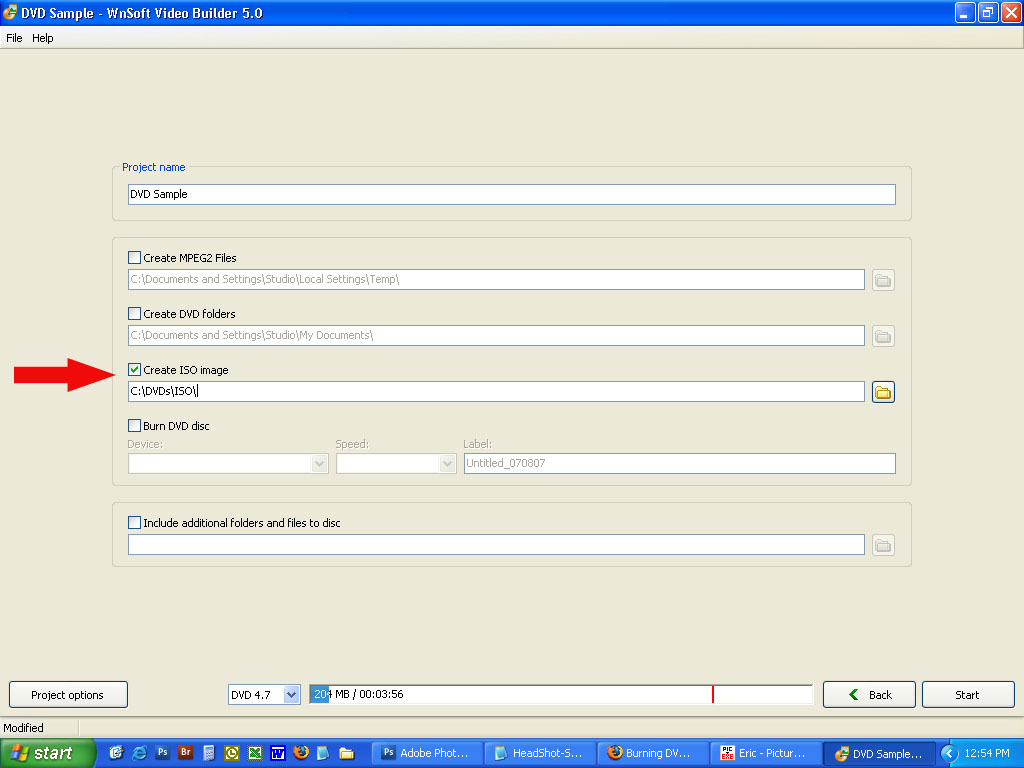This screenshot has height=768, width=1024.
Task: Open the blue notepad Quick Launch icon
Action: (323, 753)
